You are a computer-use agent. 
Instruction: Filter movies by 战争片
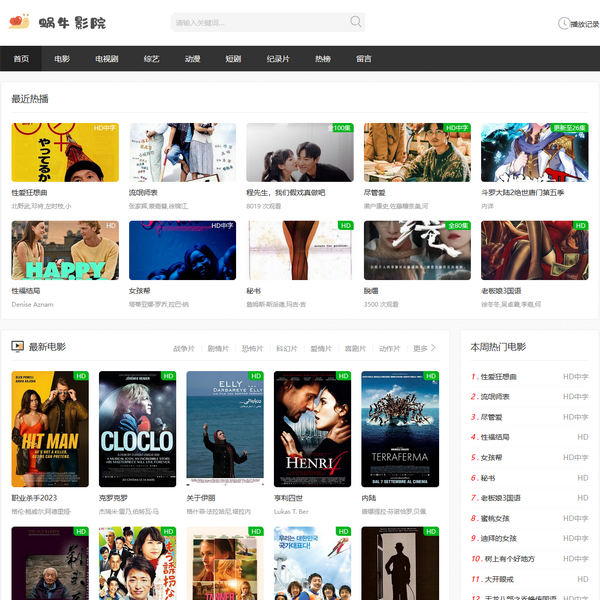coord(184,349)
